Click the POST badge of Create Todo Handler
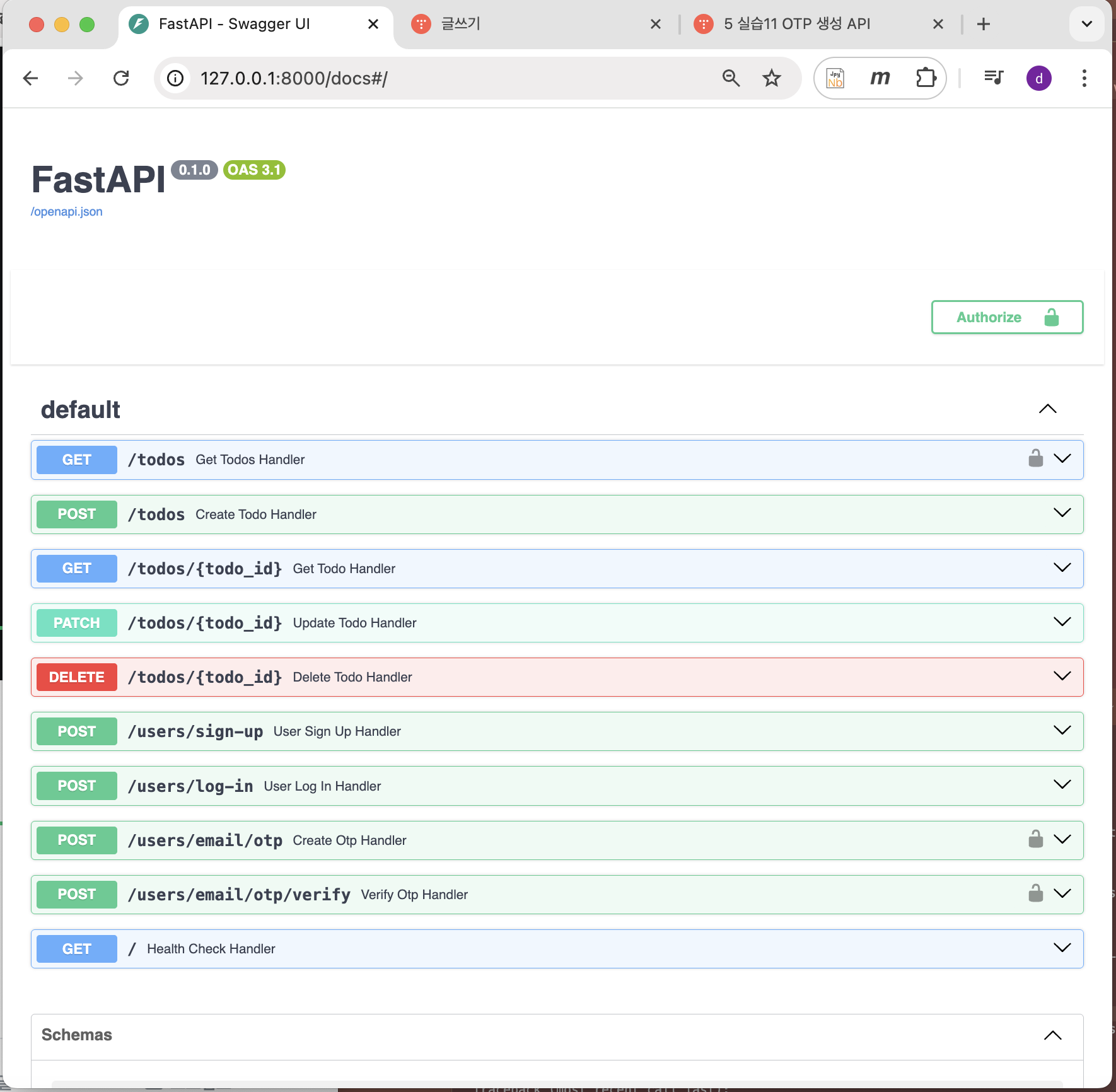The image size is (1116, 1092). pos(77,514)
